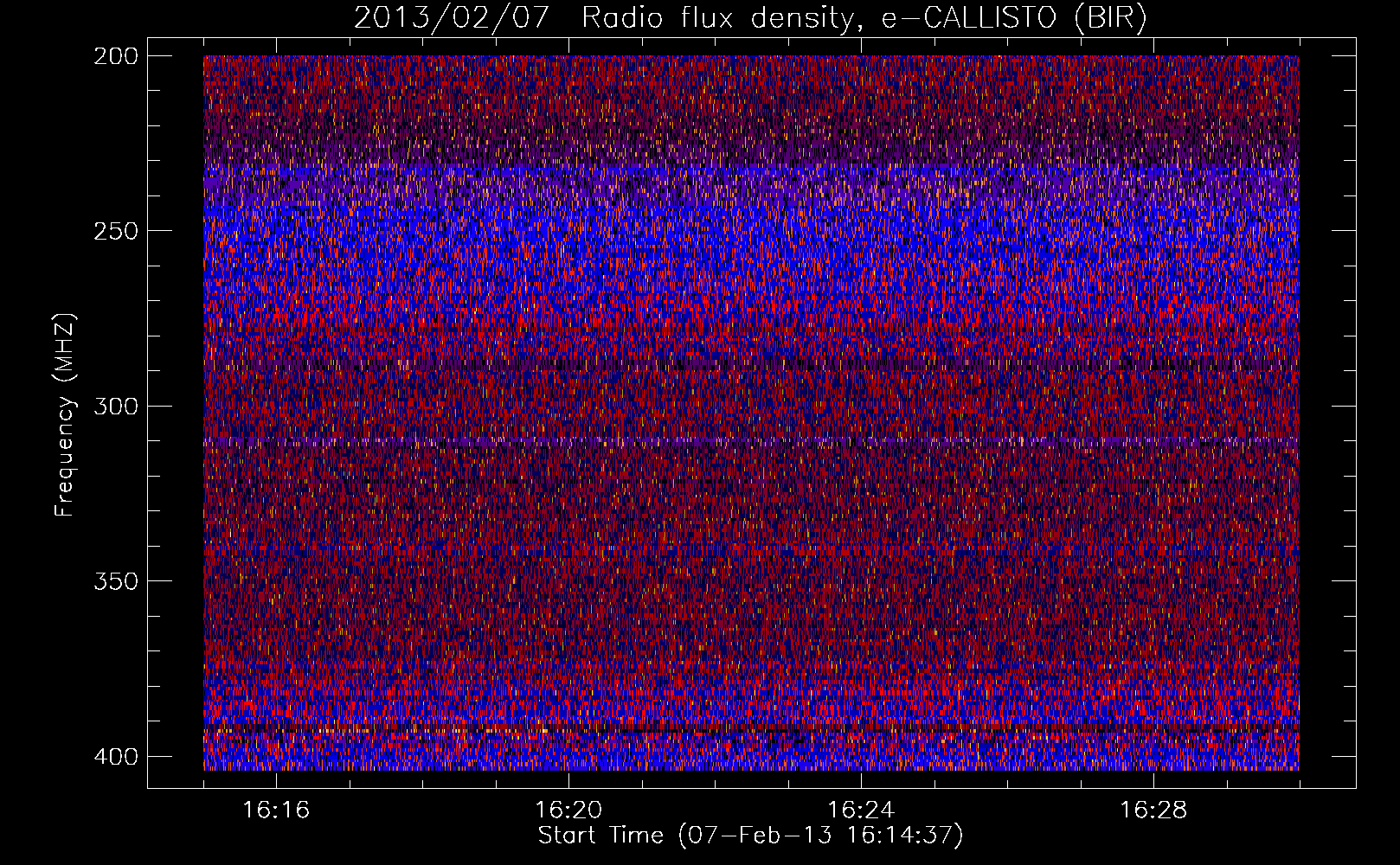The height and width of the screenshot is (865, 1400).
Task: Click the 16:16 time tick label
Action: (276, 811)
